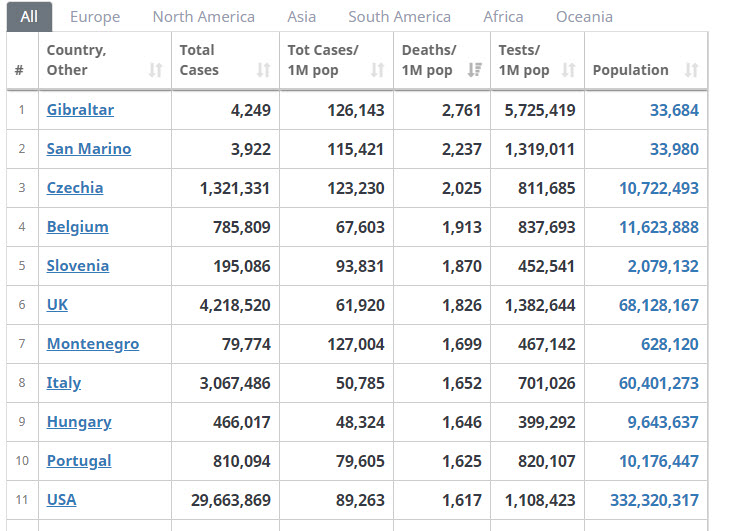
Task: Click UK population 68,128,167
Action: point(659,305)
